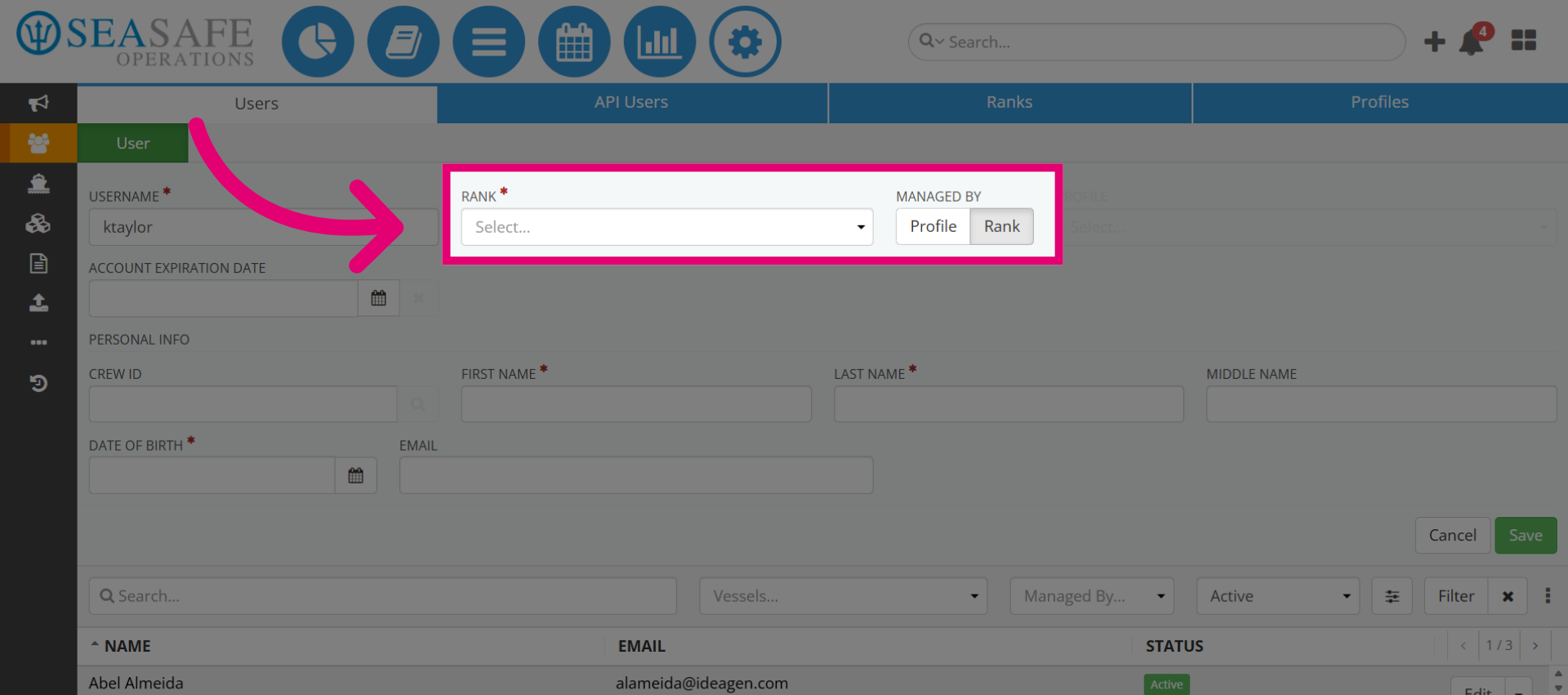Select the Abel Almeida name cell

[136, 683]
